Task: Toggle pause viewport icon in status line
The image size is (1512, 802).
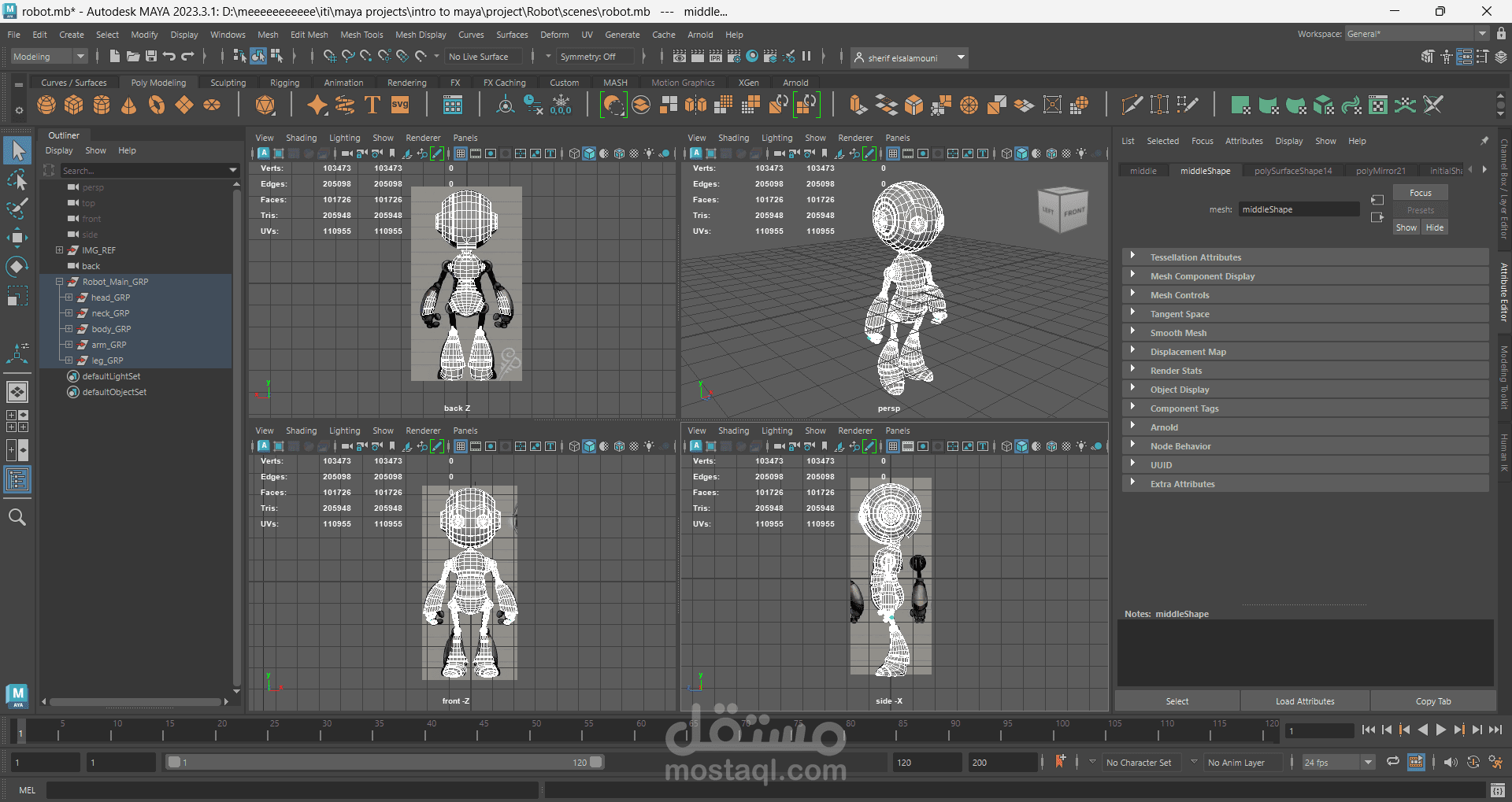Action: pyautogui.click(x=806, y=57)
